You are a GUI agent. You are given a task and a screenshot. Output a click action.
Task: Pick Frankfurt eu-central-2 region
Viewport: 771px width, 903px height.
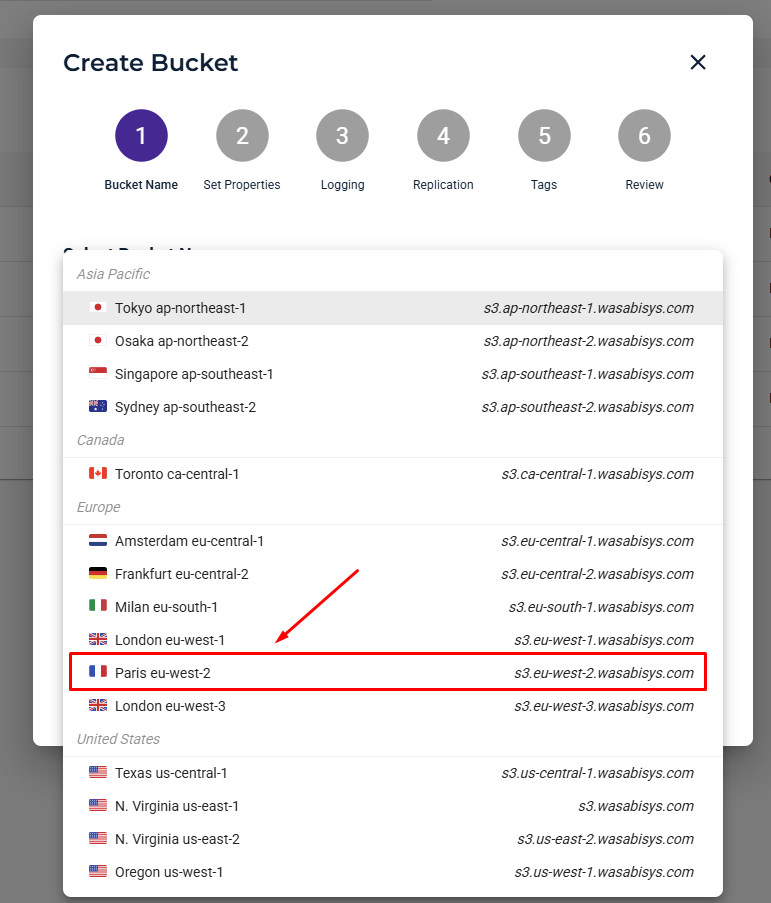(x=393, y=574)
